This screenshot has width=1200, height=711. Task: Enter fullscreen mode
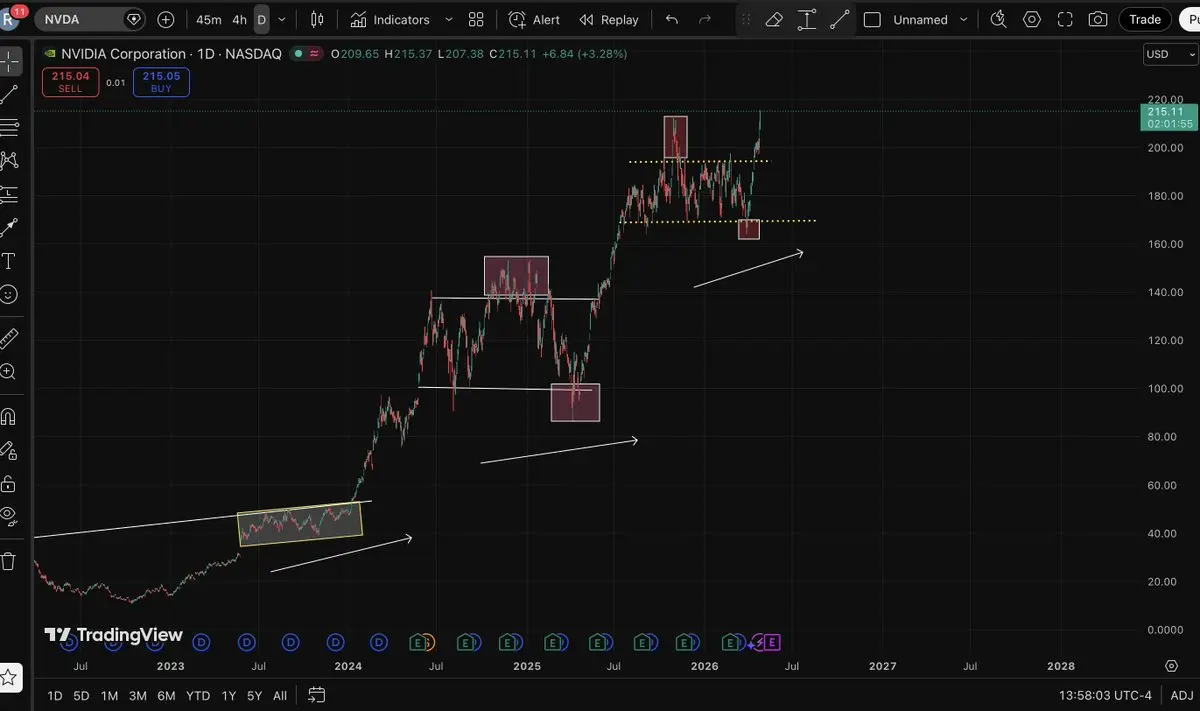[1065, 19]
